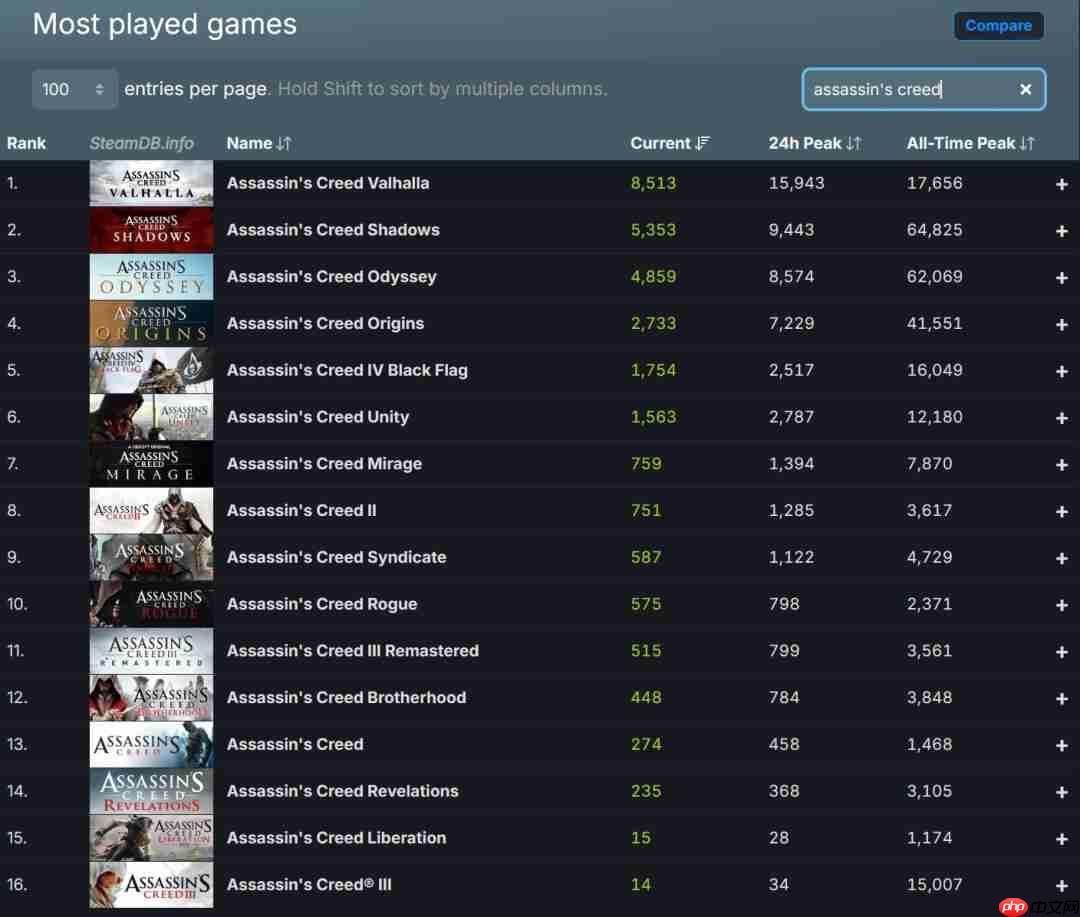Click the SteamDB.info header label

point(143,143)
